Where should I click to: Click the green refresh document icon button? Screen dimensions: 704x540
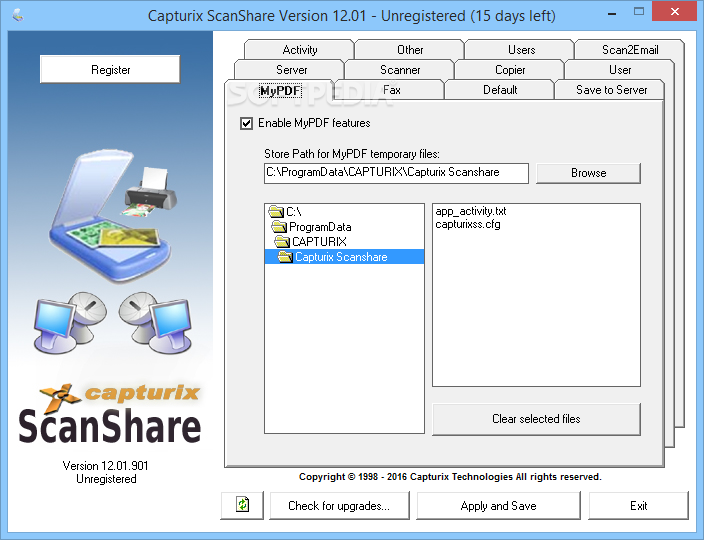click(242, 505)
